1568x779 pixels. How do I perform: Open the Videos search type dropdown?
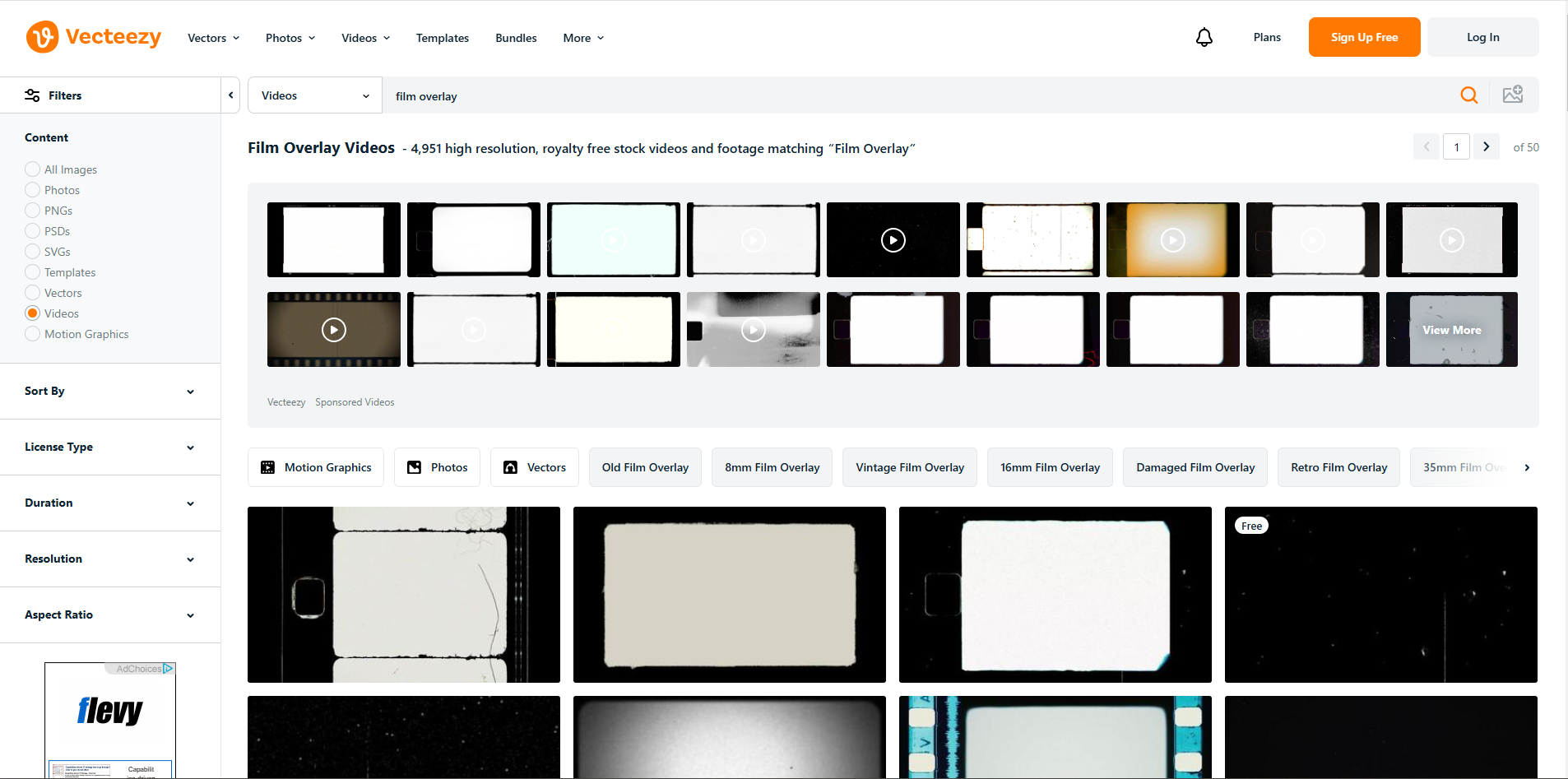(315, 95)
